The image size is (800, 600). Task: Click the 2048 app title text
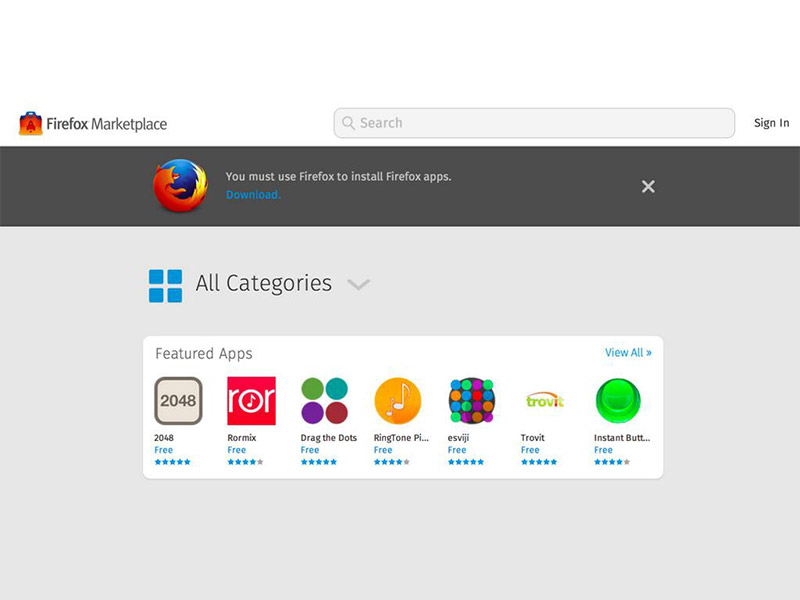[164, 438]
